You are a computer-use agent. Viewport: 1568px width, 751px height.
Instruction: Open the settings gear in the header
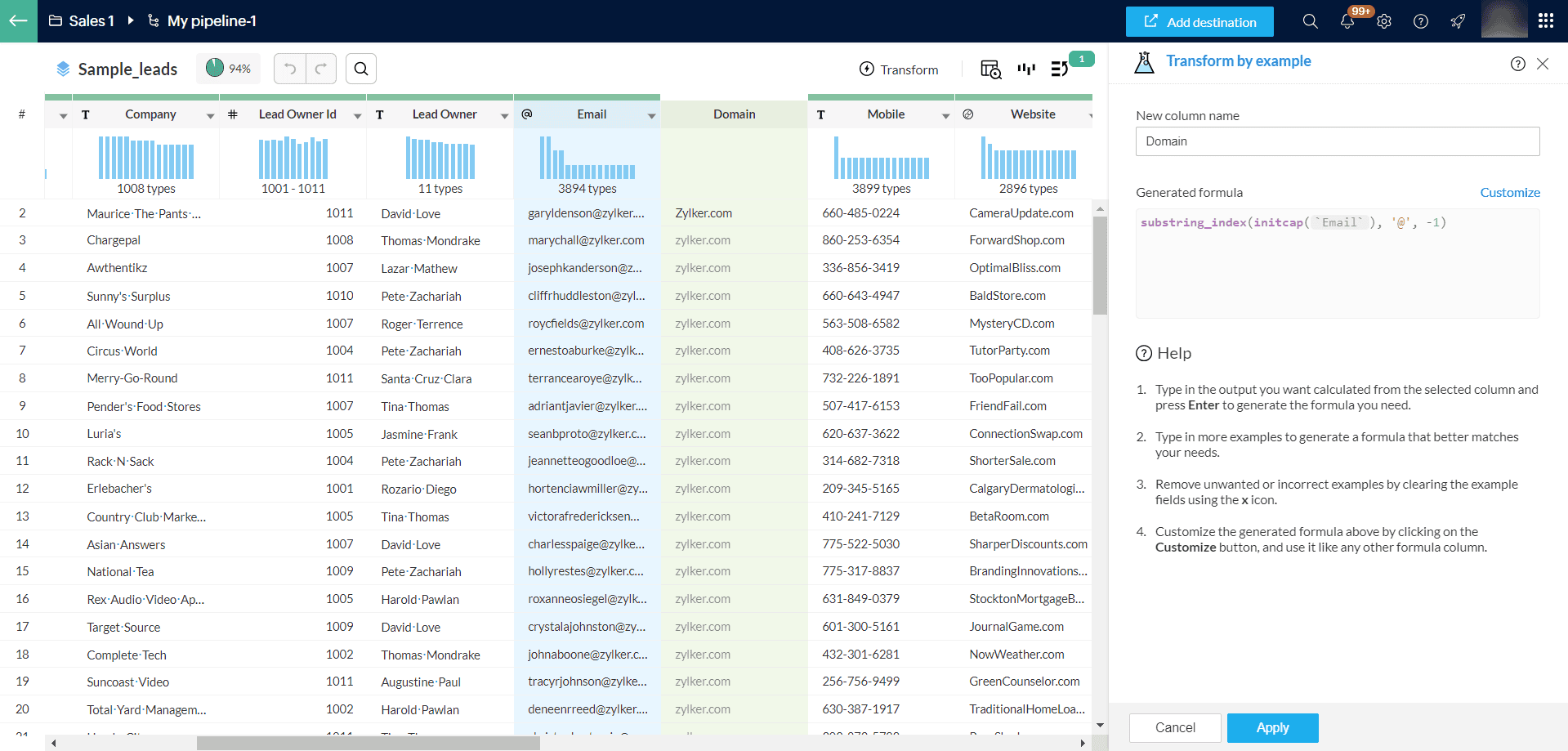1384,21
